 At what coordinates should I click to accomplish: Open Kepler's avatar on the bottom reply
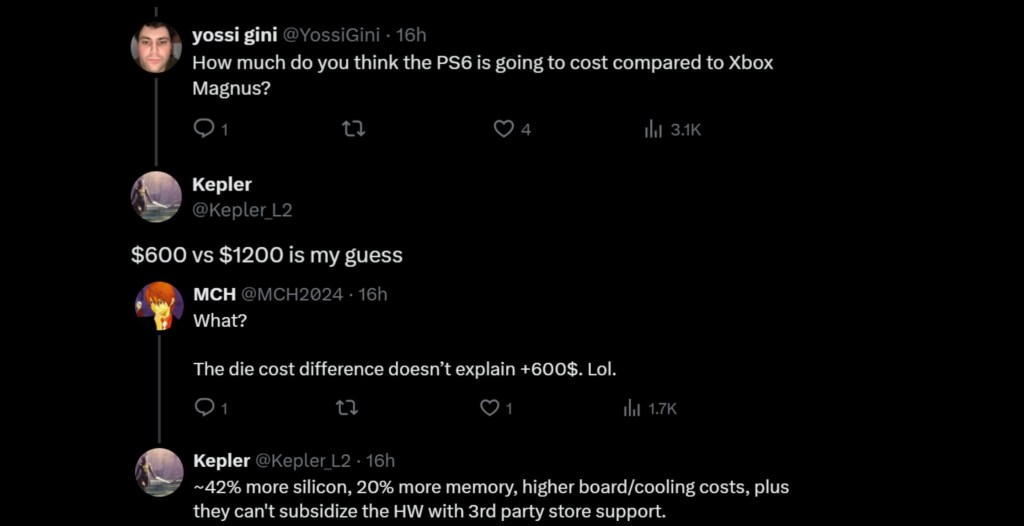click(x=159, y=472)
